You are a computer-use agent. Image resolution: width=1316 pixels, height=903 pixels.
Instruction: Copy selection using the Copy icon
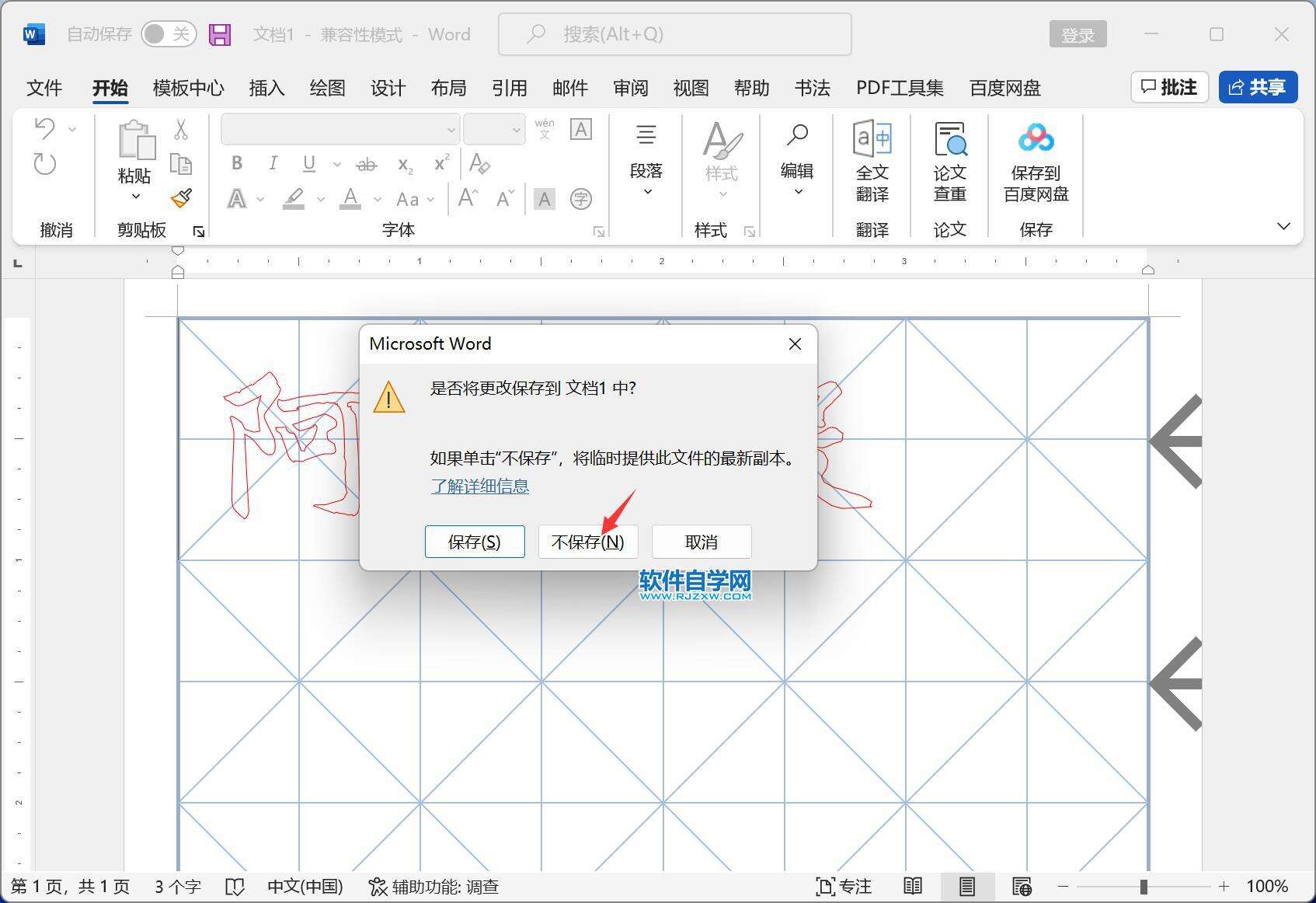181,164
